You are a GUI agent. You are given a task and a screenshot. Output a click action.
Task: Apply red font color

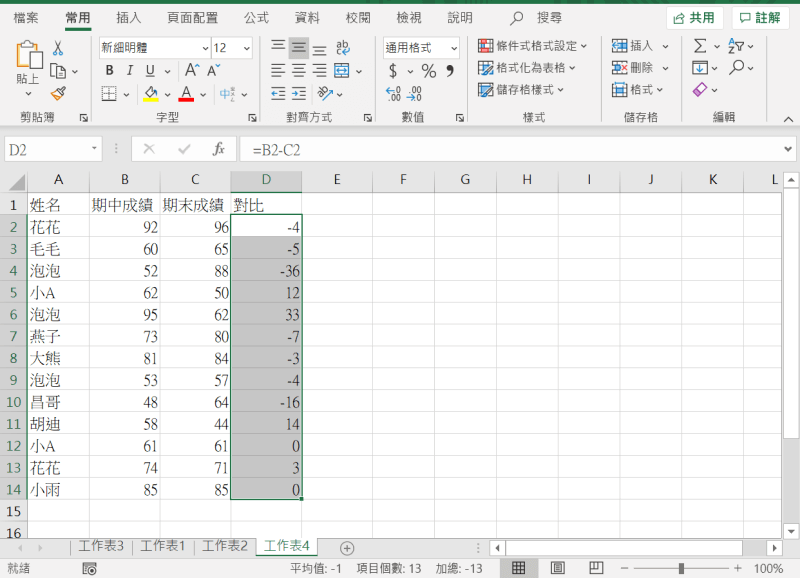pyautogui.click(x=186, y=94)
